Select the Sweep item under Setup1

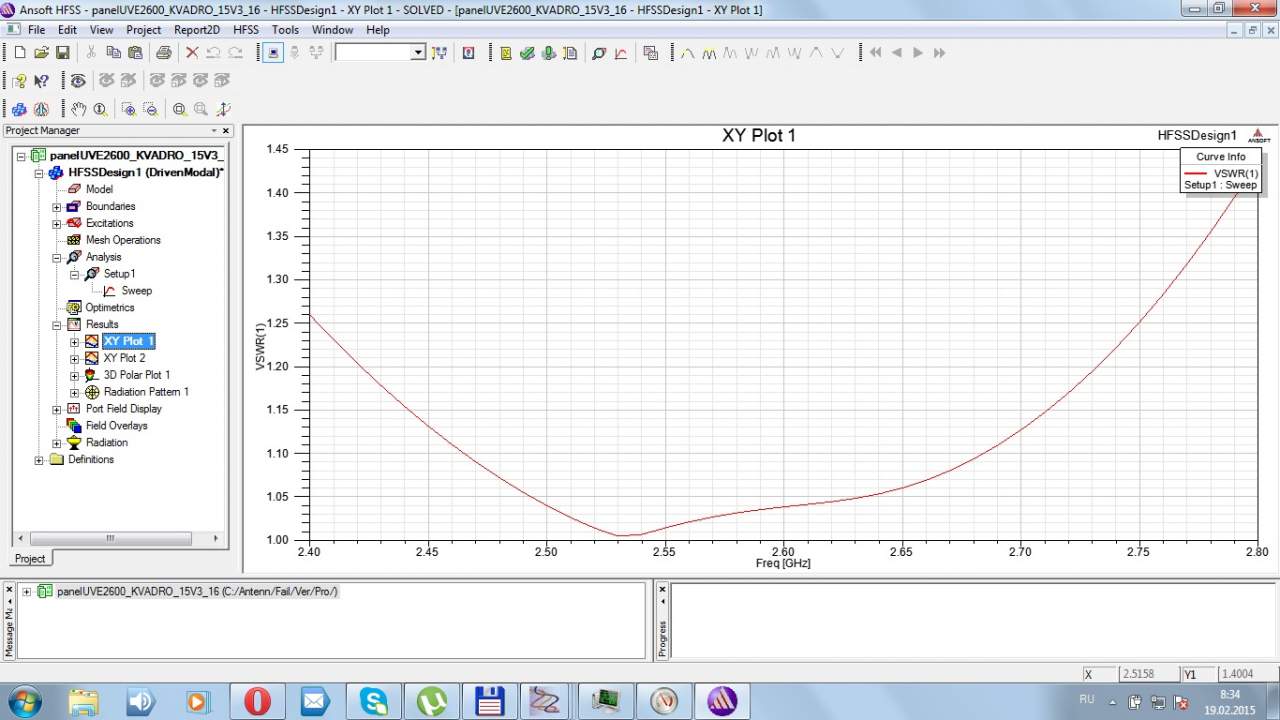click(x=137, y=291)
